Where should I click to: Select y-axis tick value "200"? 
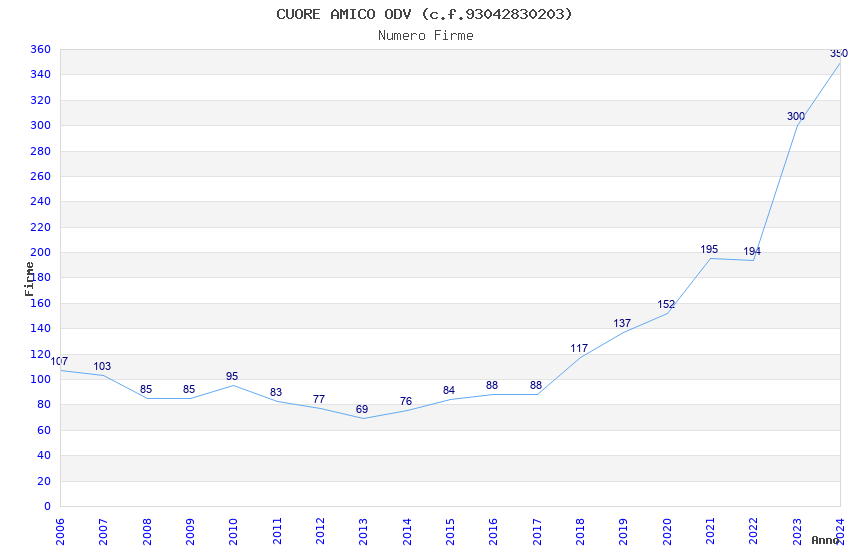click(x=41, y=253)
